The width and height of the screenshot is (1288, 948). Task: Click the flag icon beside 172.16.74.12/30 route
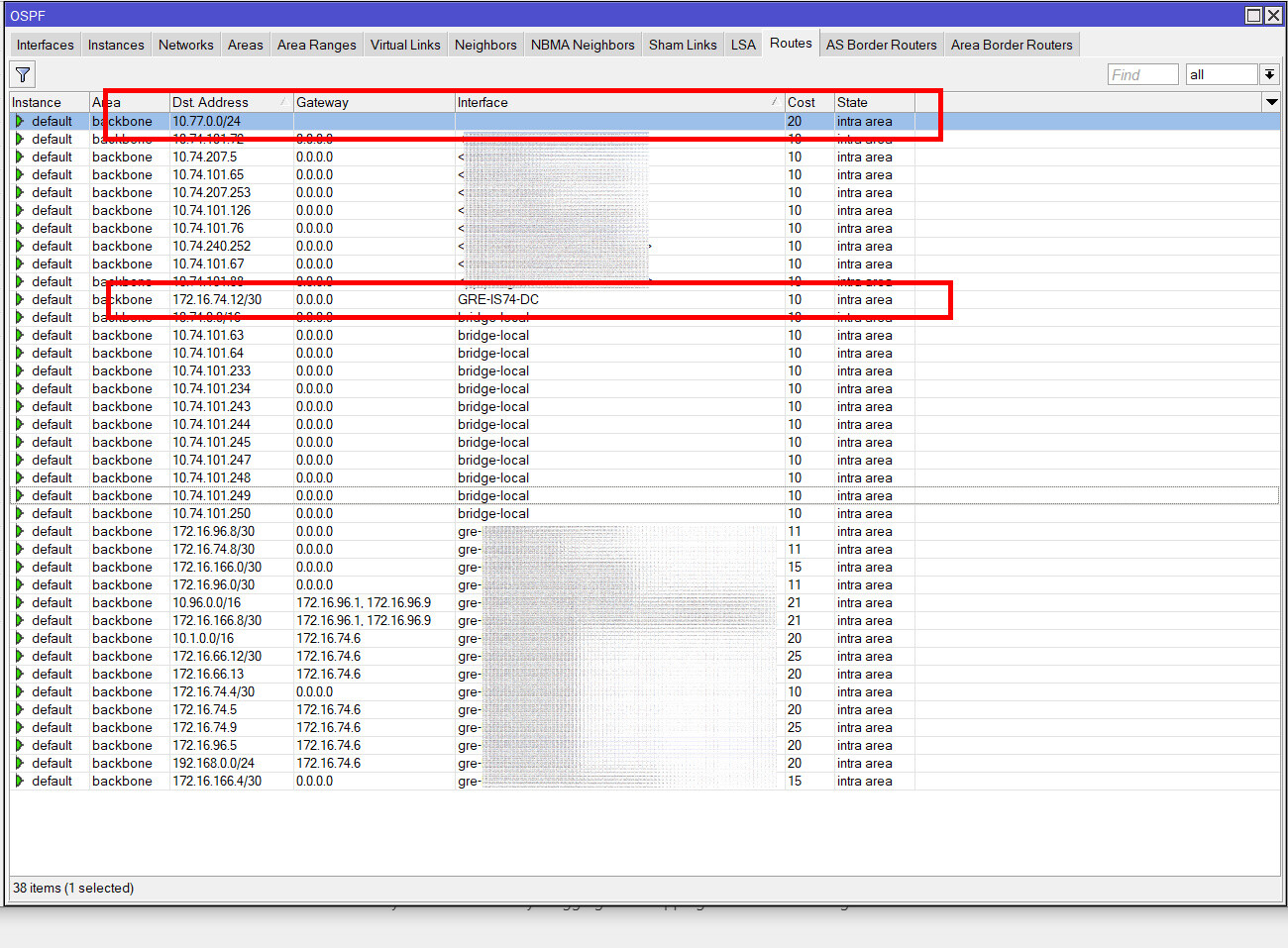pyautogui.click(x=21, y=299)
